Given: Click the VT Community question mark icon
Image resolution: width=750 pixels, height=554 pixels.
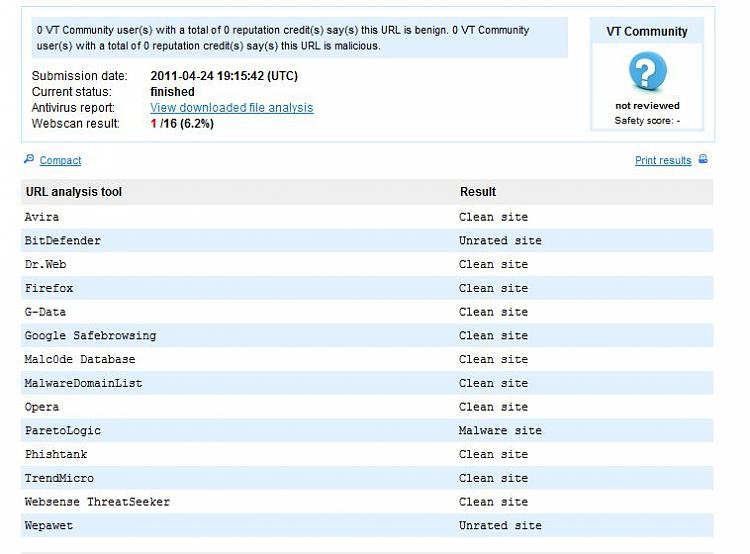Looking at the screenshot, I should pos(647,71).
